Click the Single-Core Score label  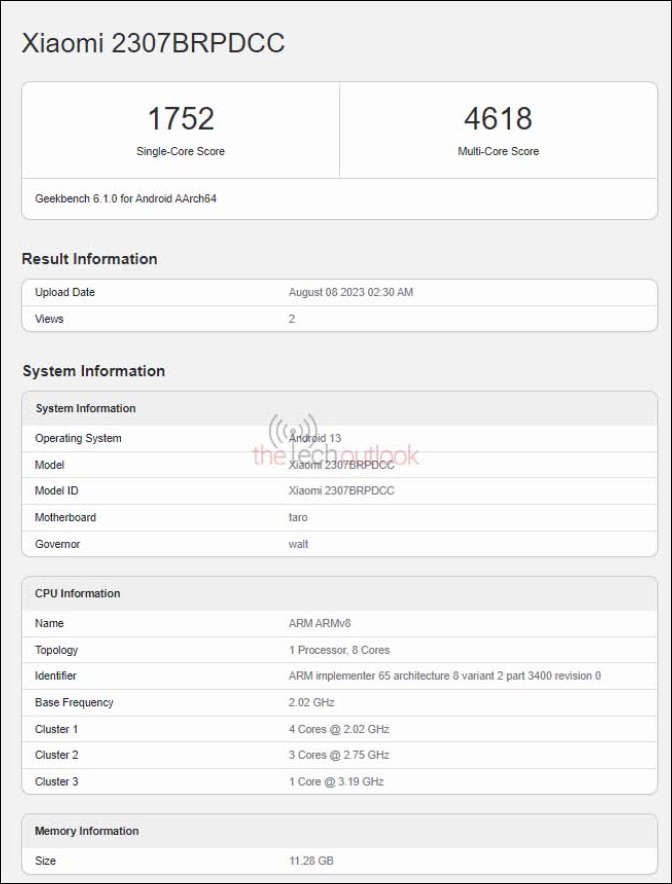180,151
